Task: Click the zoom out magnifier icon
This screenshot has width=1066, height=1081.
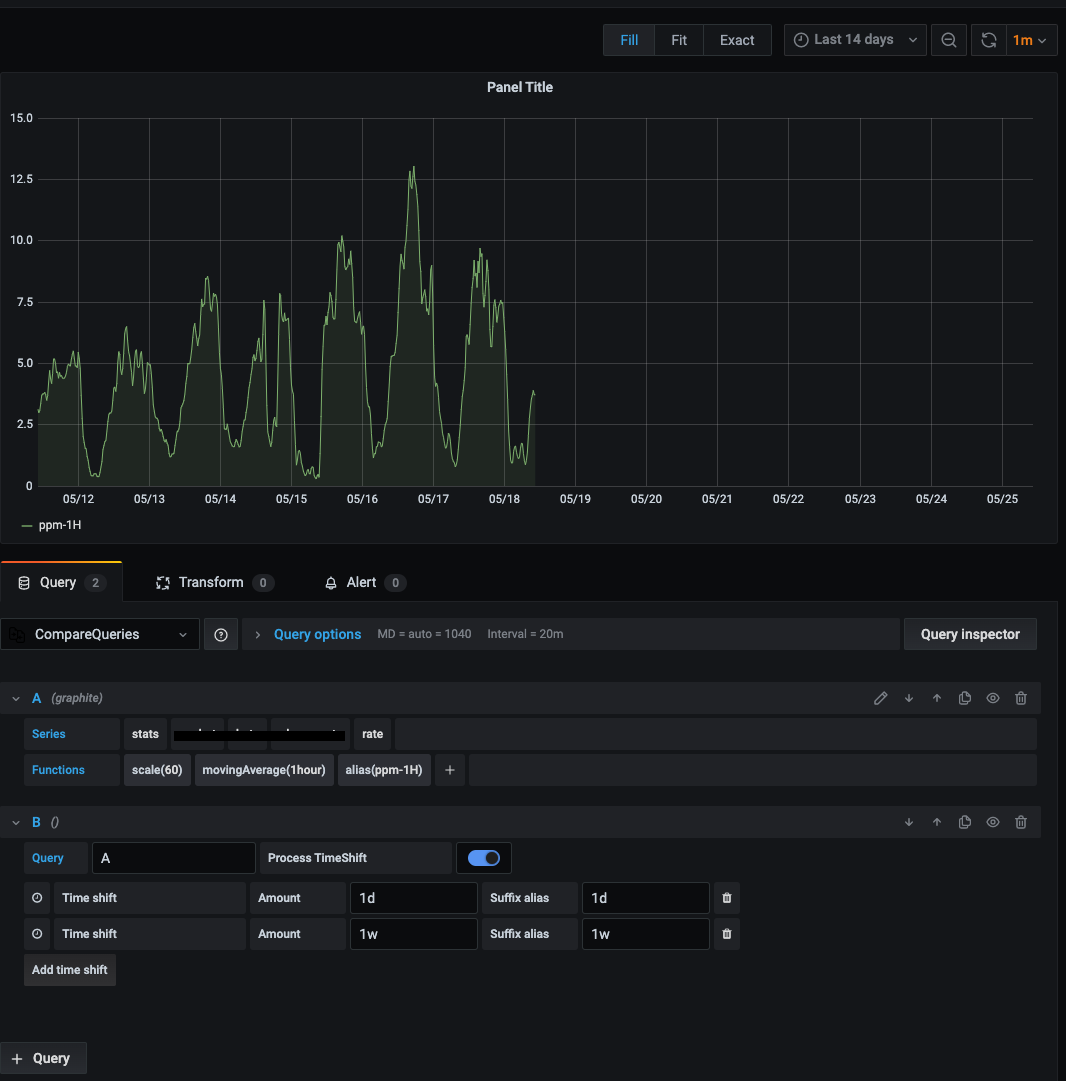Action: (x=948, y=39)
